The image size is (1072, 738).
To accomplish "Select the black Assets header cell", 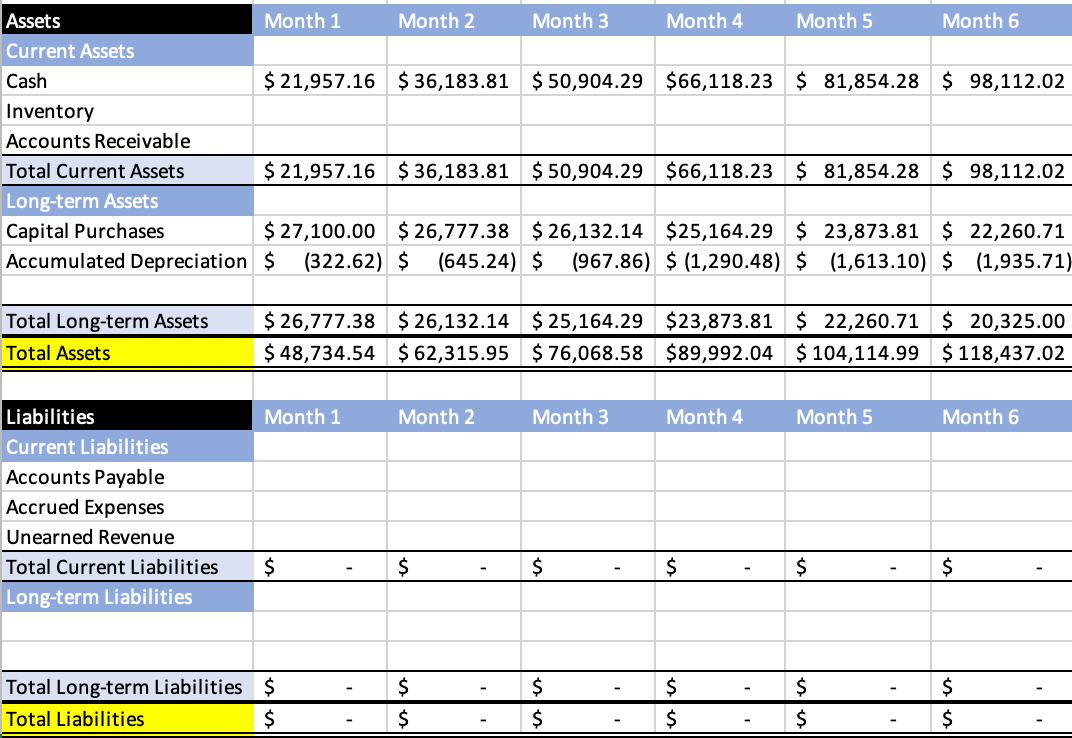I will pos(127,21).
